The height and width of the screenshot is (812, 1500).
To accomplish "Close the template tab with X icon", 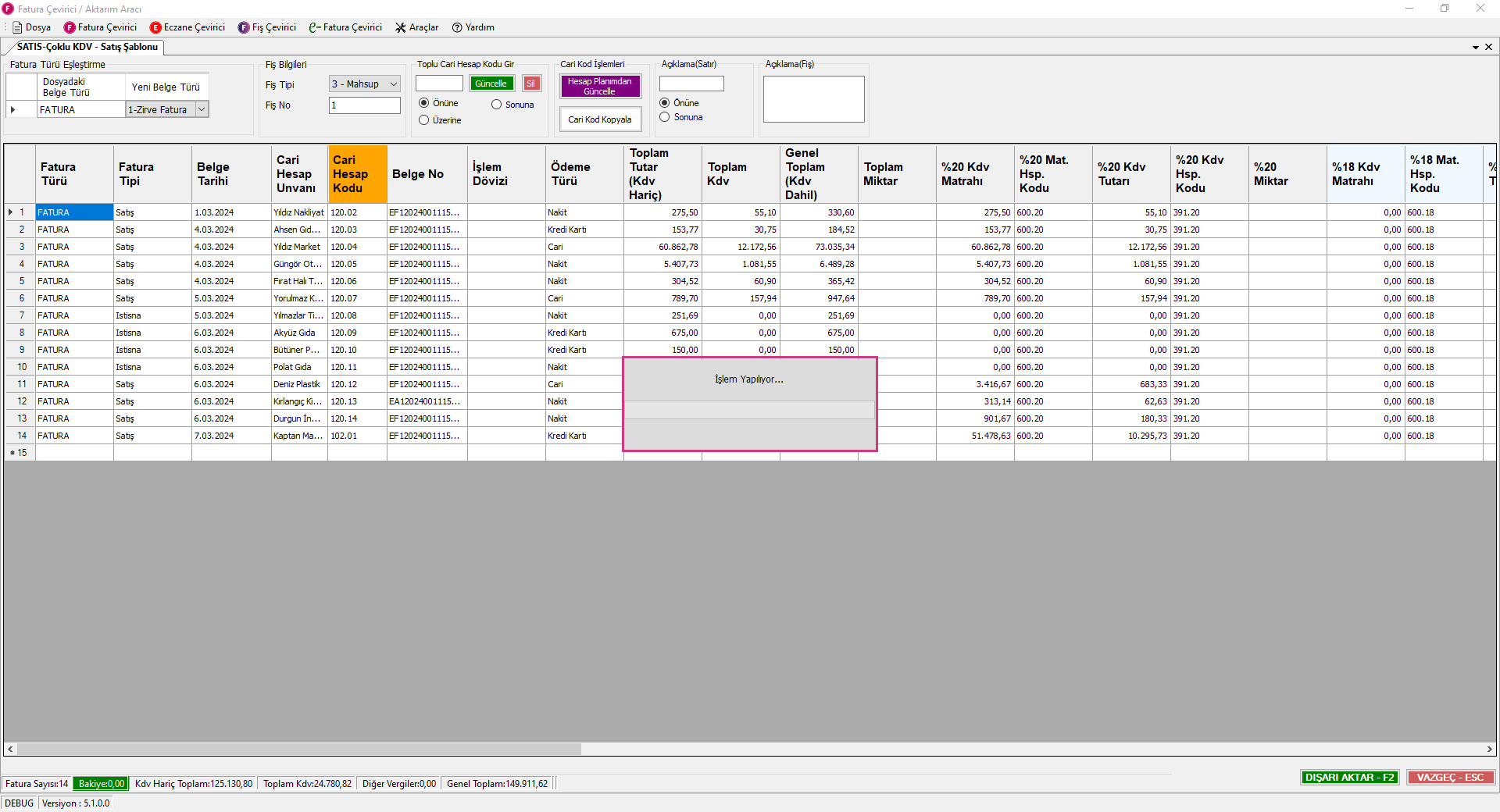I will [x=1489, y=47].
